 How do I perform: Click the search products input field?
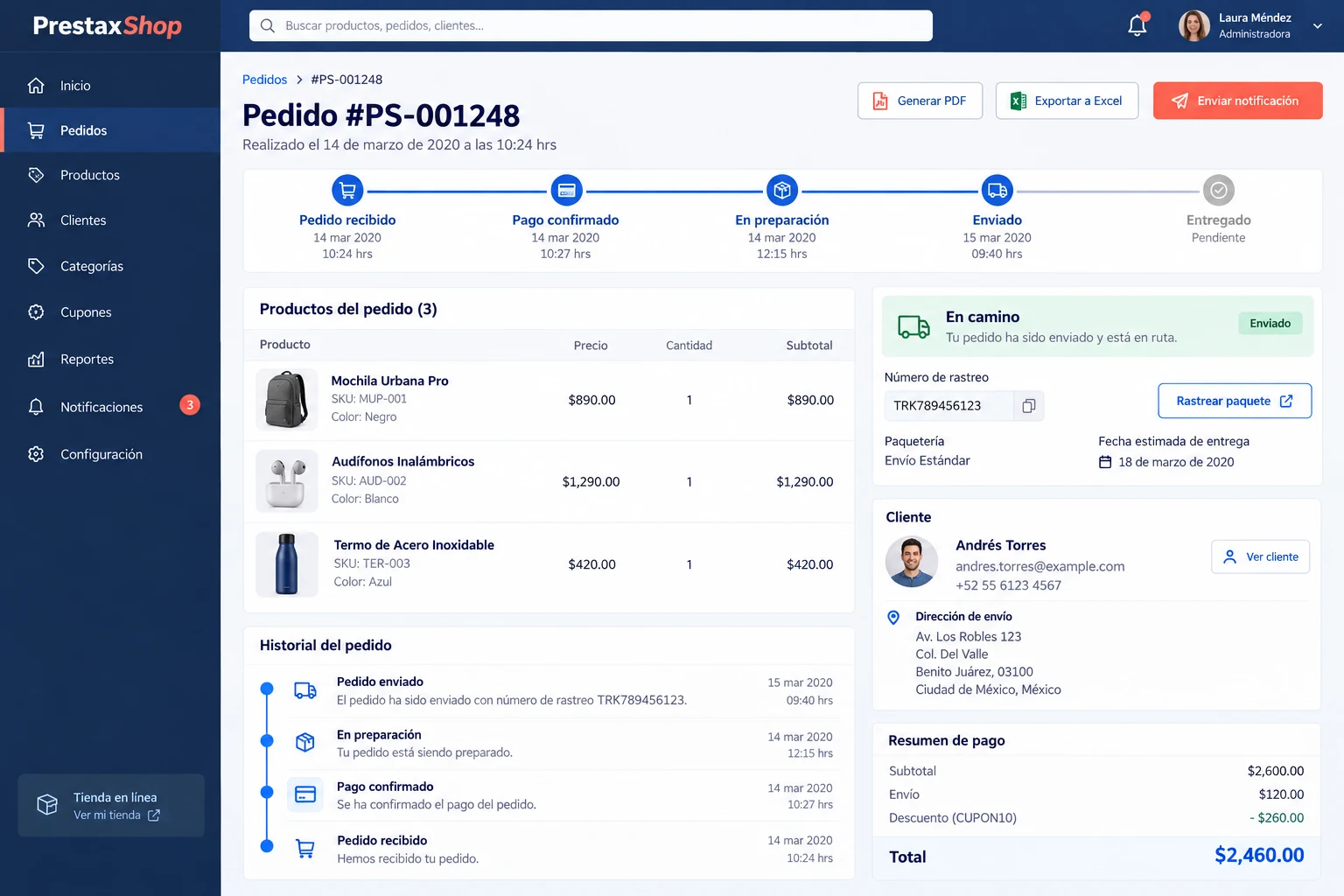tap(591, 25)
